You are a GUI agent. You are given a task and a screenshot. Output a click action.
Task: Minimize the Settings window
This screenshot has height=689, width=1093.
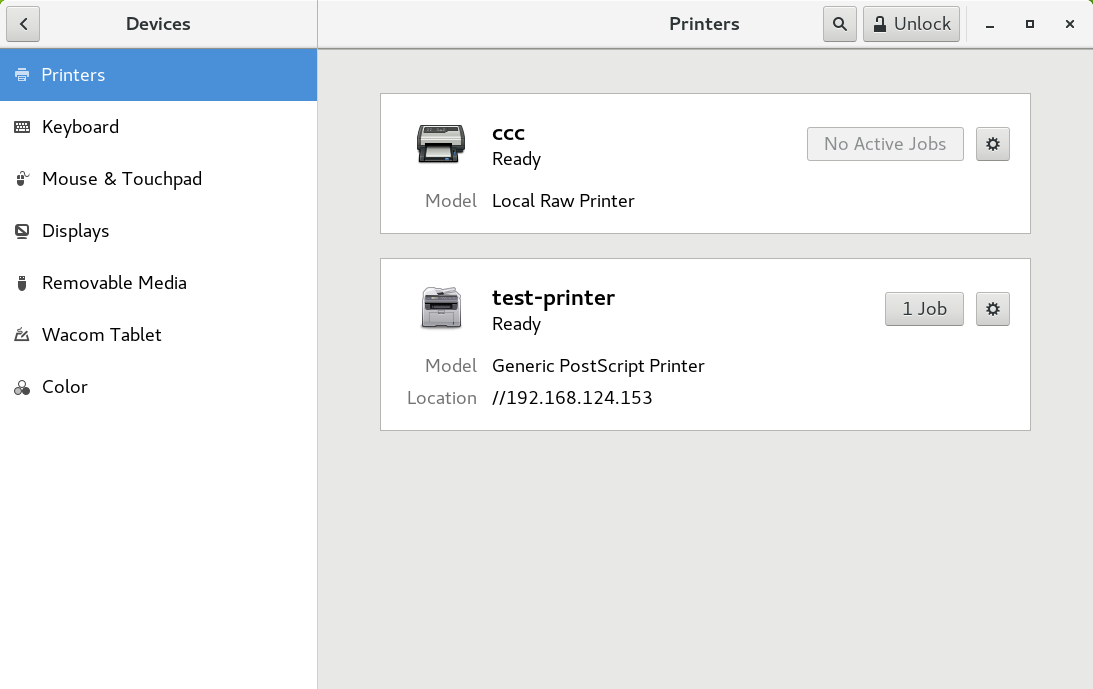click(990, 24)
